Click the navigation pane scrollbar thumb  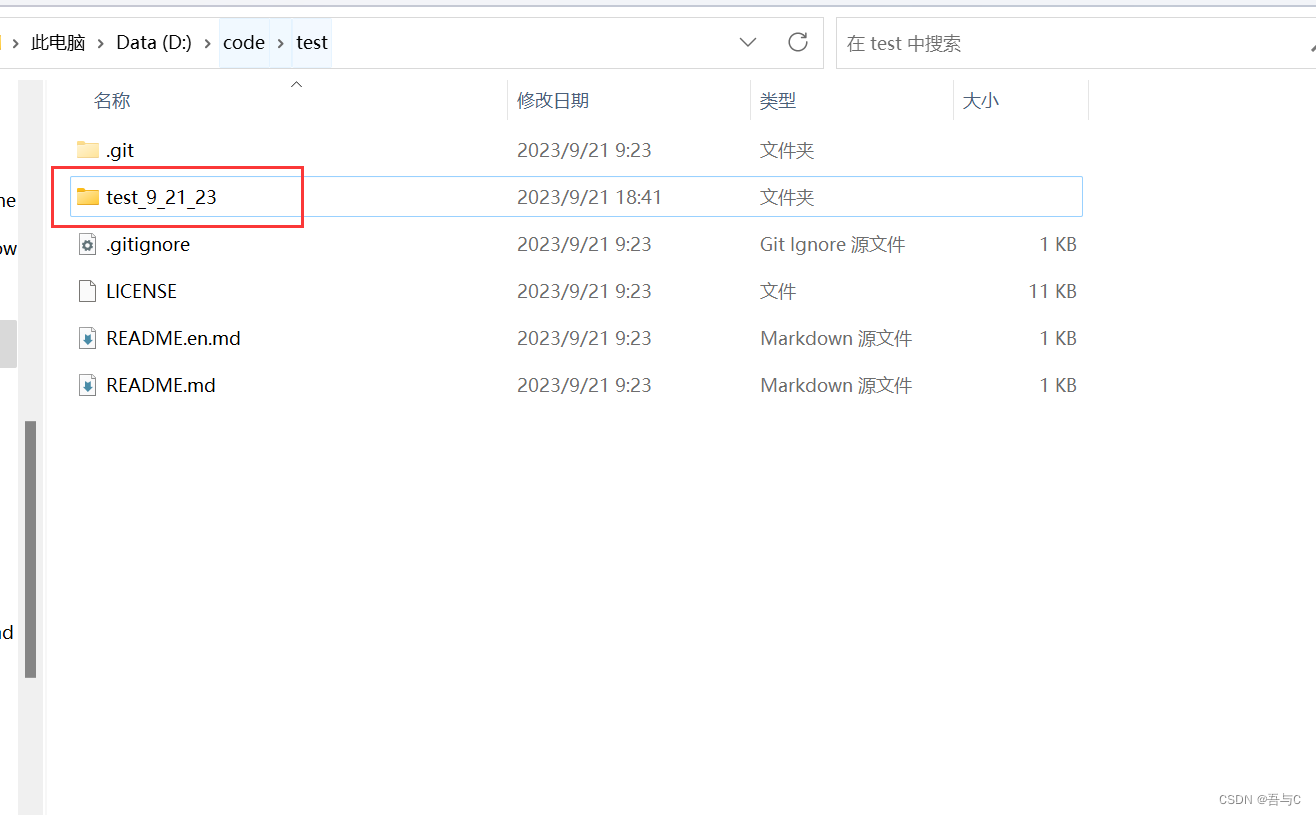click(31, 549)
